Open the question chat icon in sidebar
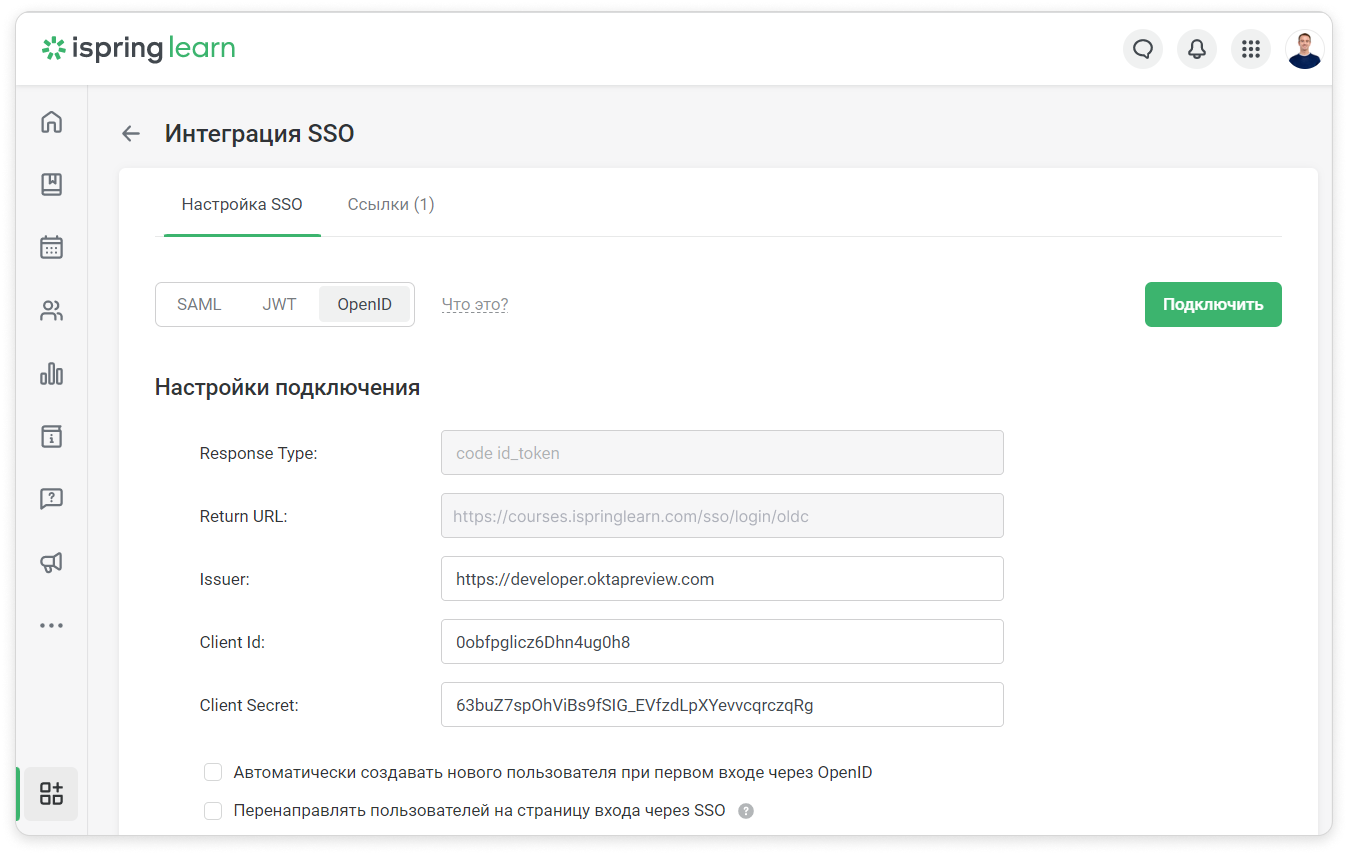 click(51, 499)
